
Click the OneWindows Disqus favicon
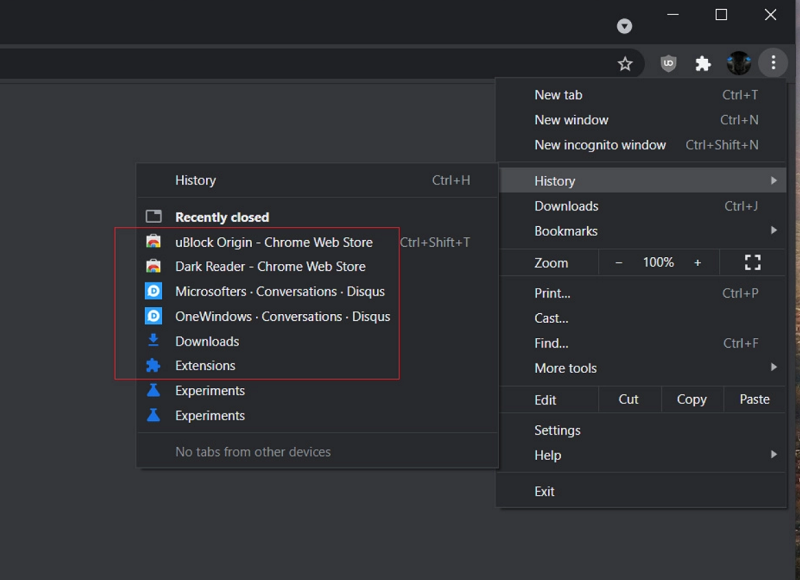[154, 316]
